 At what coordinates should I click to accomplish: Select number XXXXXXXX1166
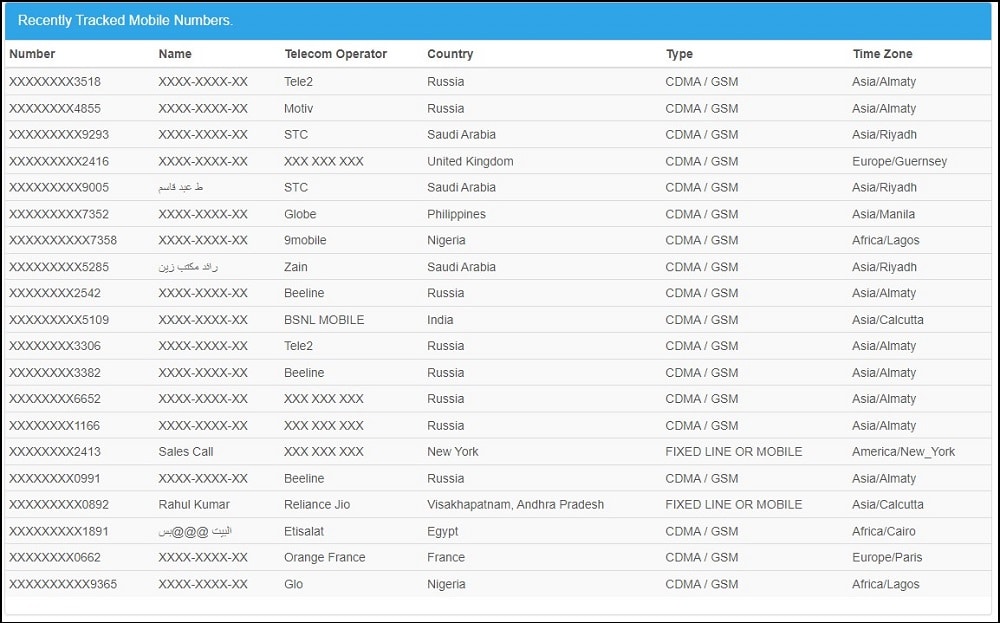tap(55, 426)
